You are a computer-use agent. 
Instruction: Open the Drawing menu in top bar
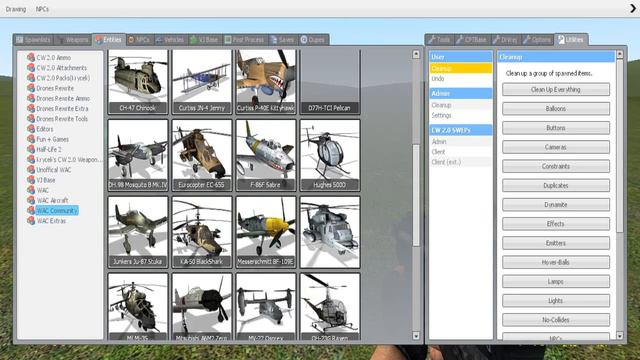pyautogui.click(x=16, y=9)
